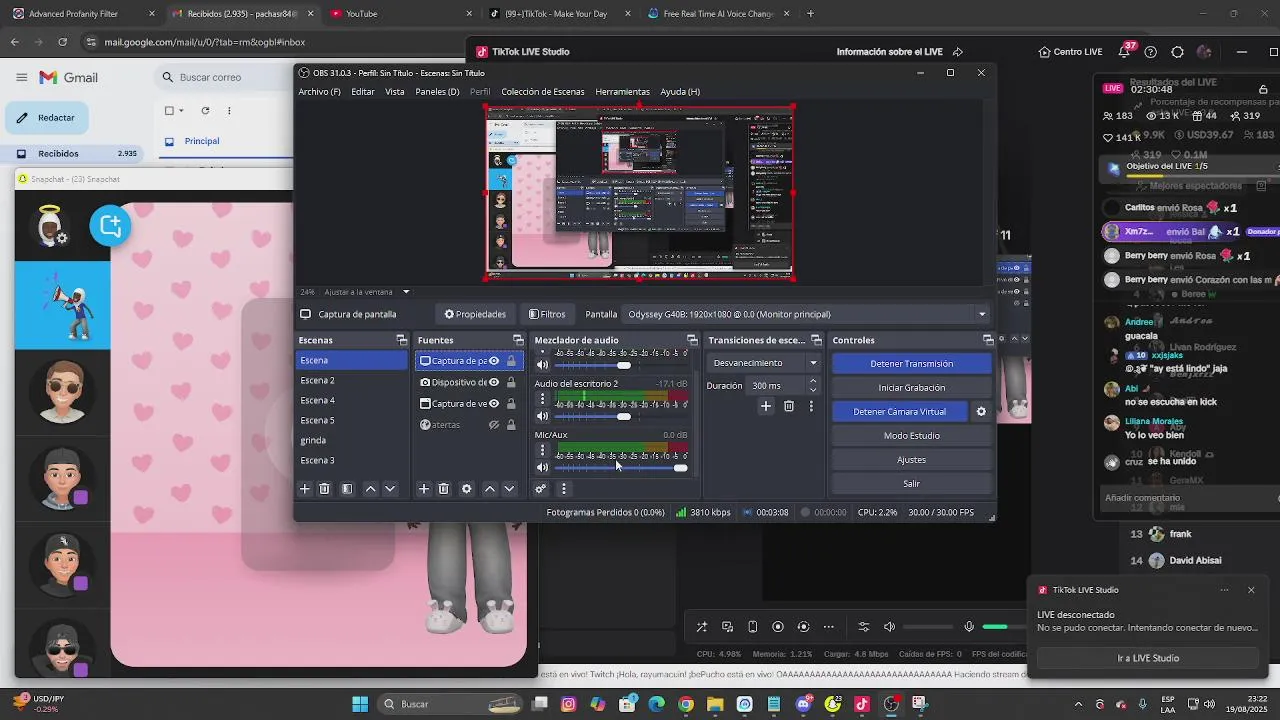Open Colección de Escenas menu
Screen dimensions: 1280x720
tap(543, 92)
